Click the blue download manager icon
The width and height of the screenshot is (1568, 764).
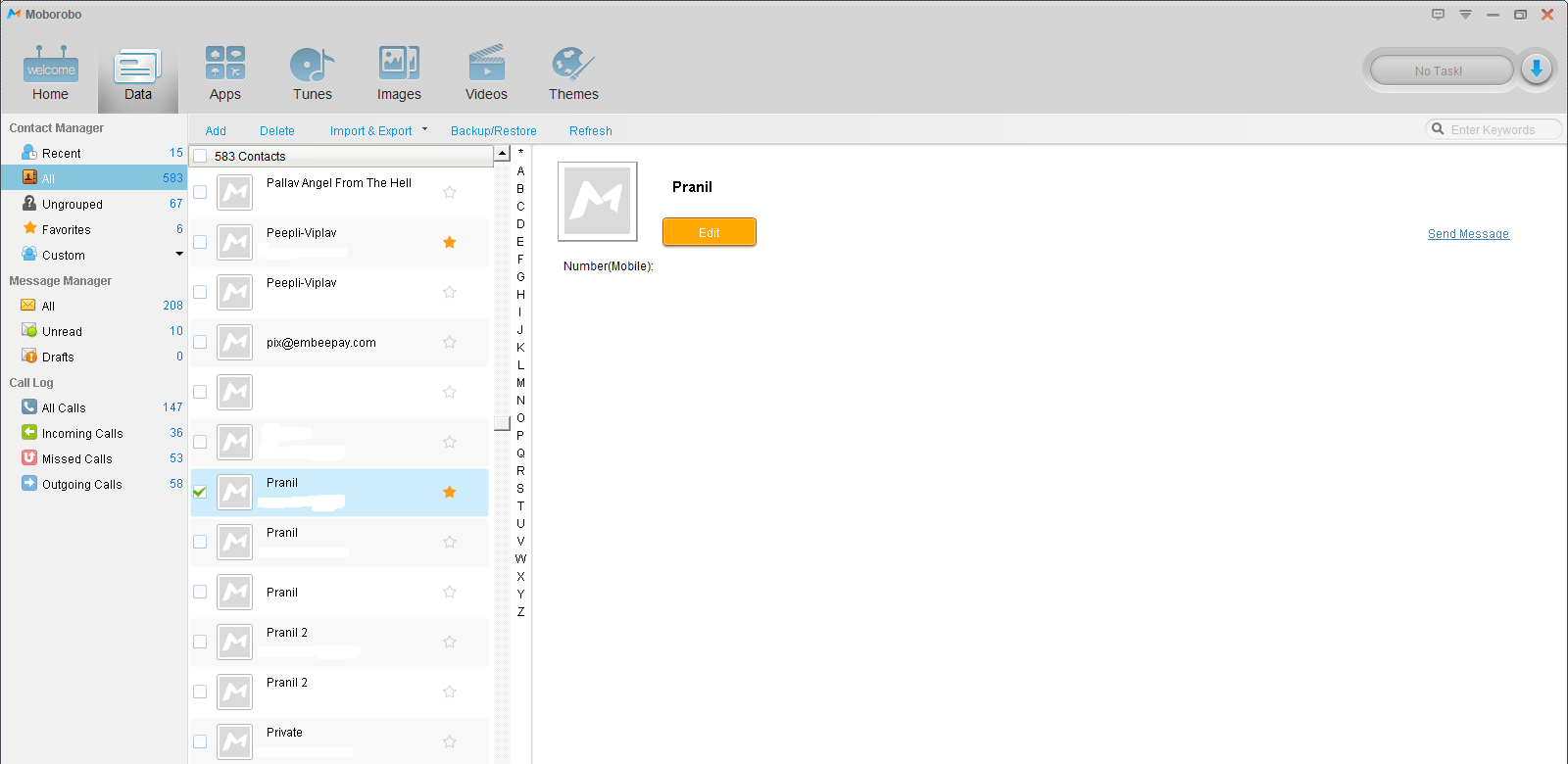tap(1537, 70)
